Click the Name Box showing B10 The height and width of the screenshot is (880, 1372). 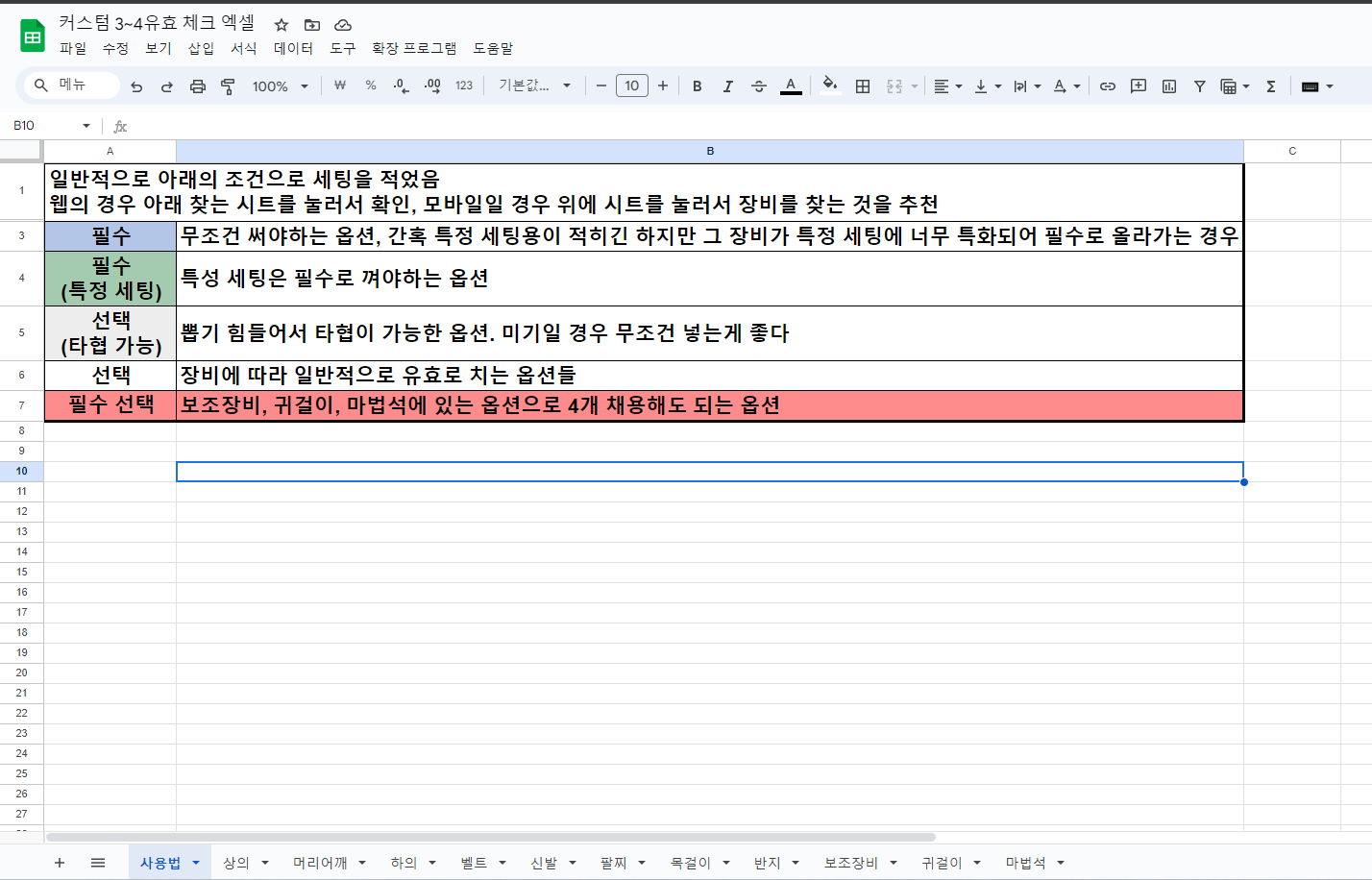click(x=48, y=126)
